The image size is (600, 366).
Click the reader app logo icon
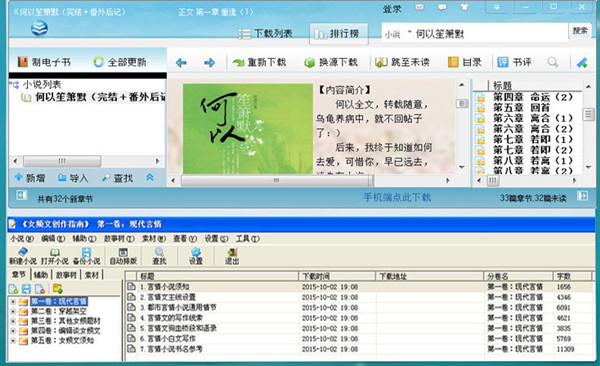click(x=39, y=28)
